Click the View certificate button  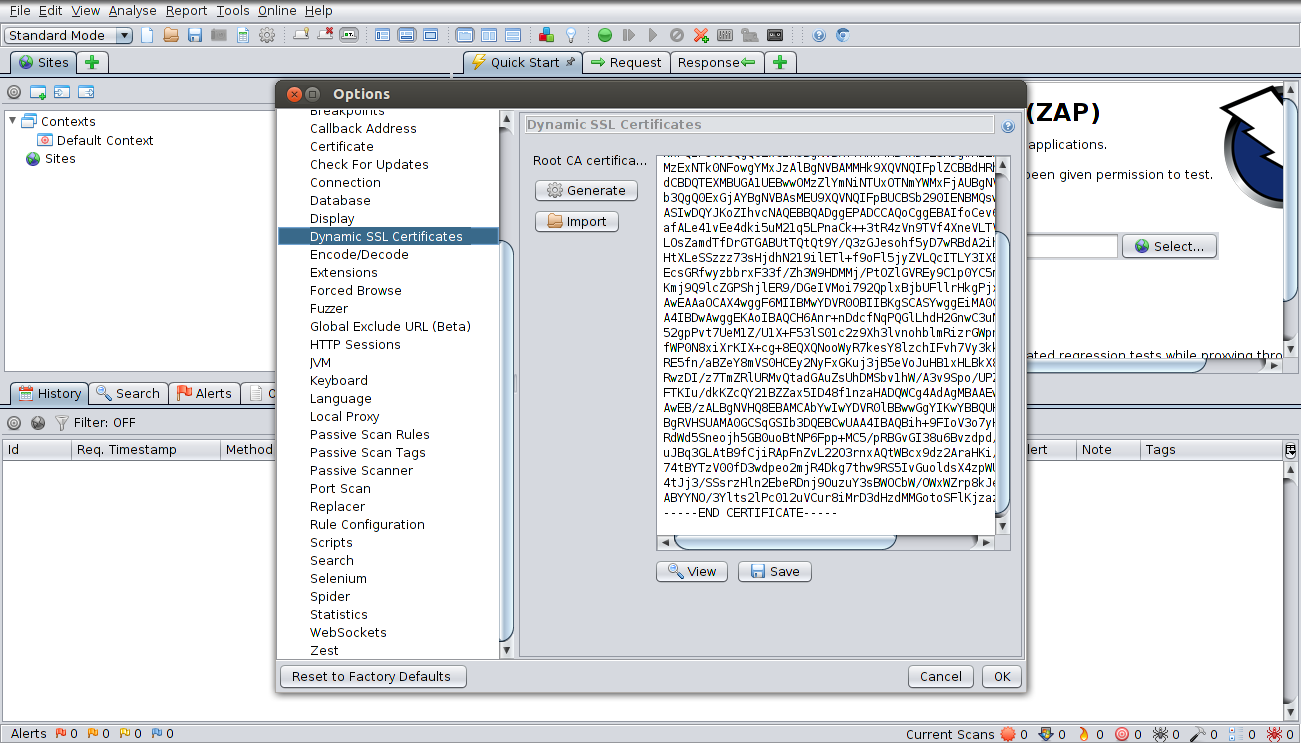click(692, 571)
